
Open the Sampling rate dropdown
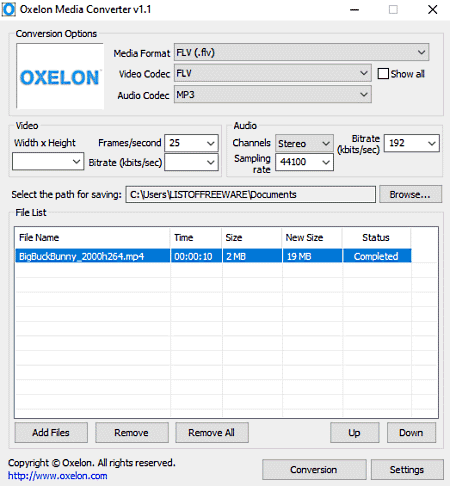(x=304, y=162)
